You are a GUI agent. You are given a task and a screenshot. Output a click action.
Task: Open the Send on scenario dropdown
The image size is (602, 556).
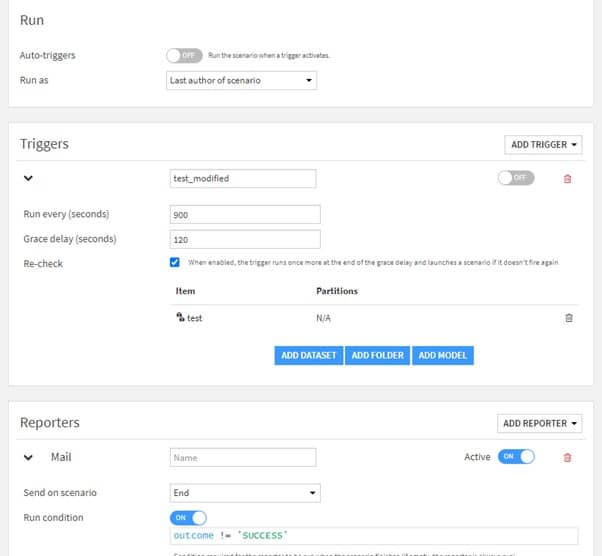pos(245,493)
